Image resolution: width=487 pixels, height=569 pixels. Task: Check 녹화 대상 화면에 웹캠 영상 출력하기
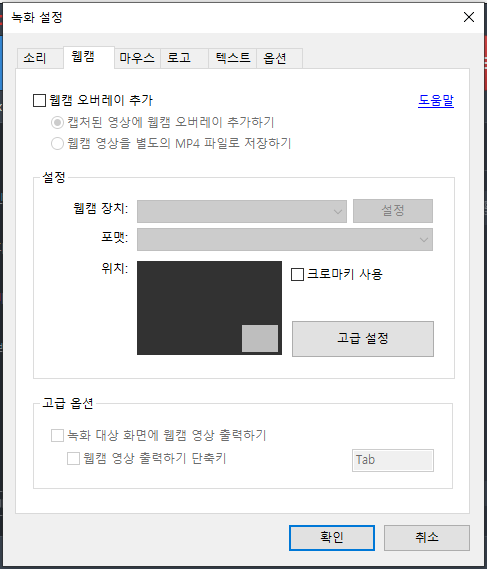57,435
